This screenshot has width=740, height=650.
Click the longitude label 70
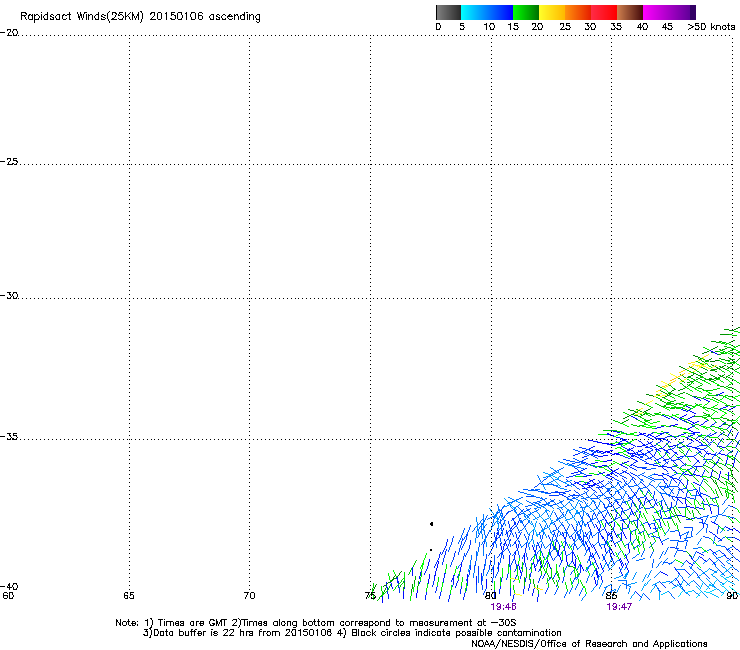click(250, 596)
